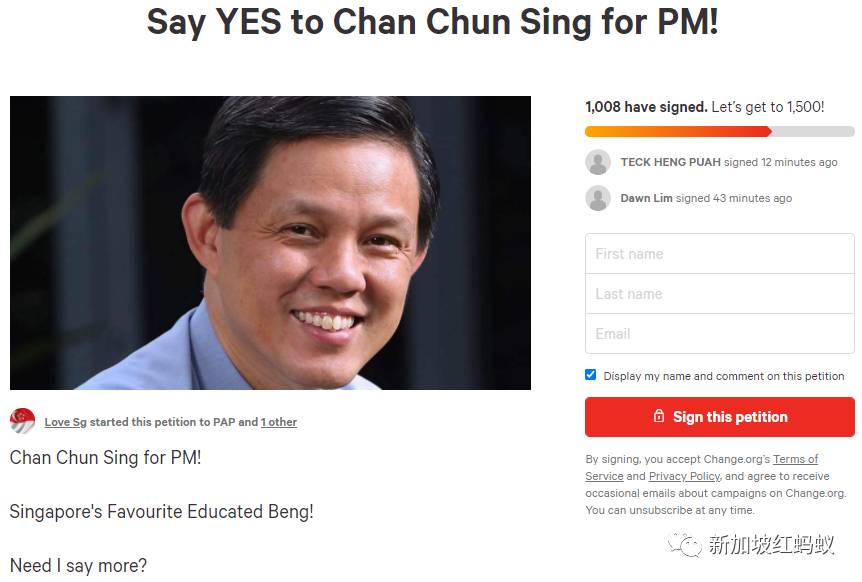Select the Email input box
The width and height of the screenshot is (862, 582).
719,334
